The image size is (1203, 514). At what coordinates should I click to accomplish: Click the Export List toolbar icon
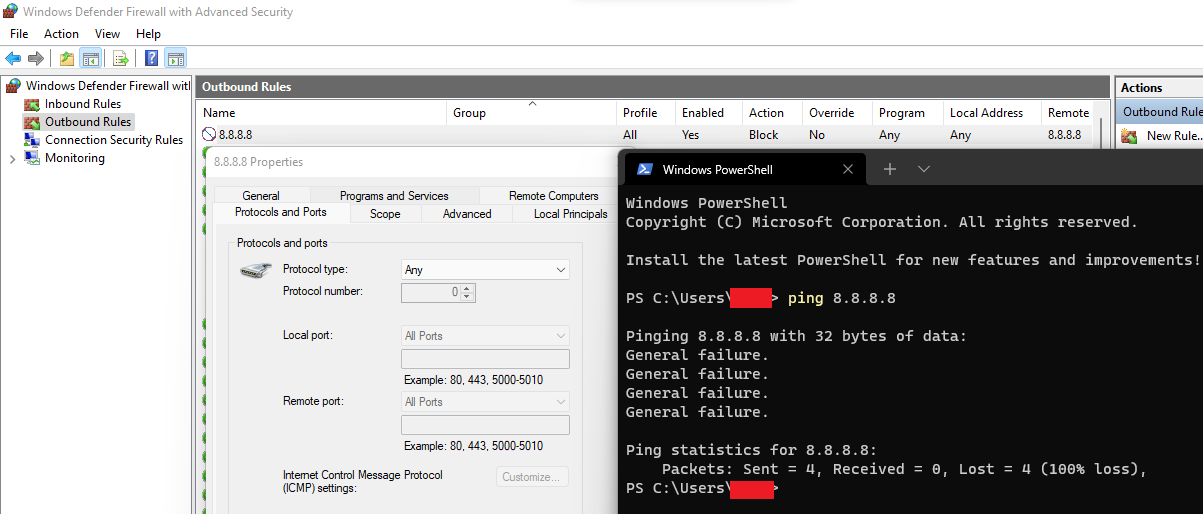pyautogui.click(x=120, y=58)
